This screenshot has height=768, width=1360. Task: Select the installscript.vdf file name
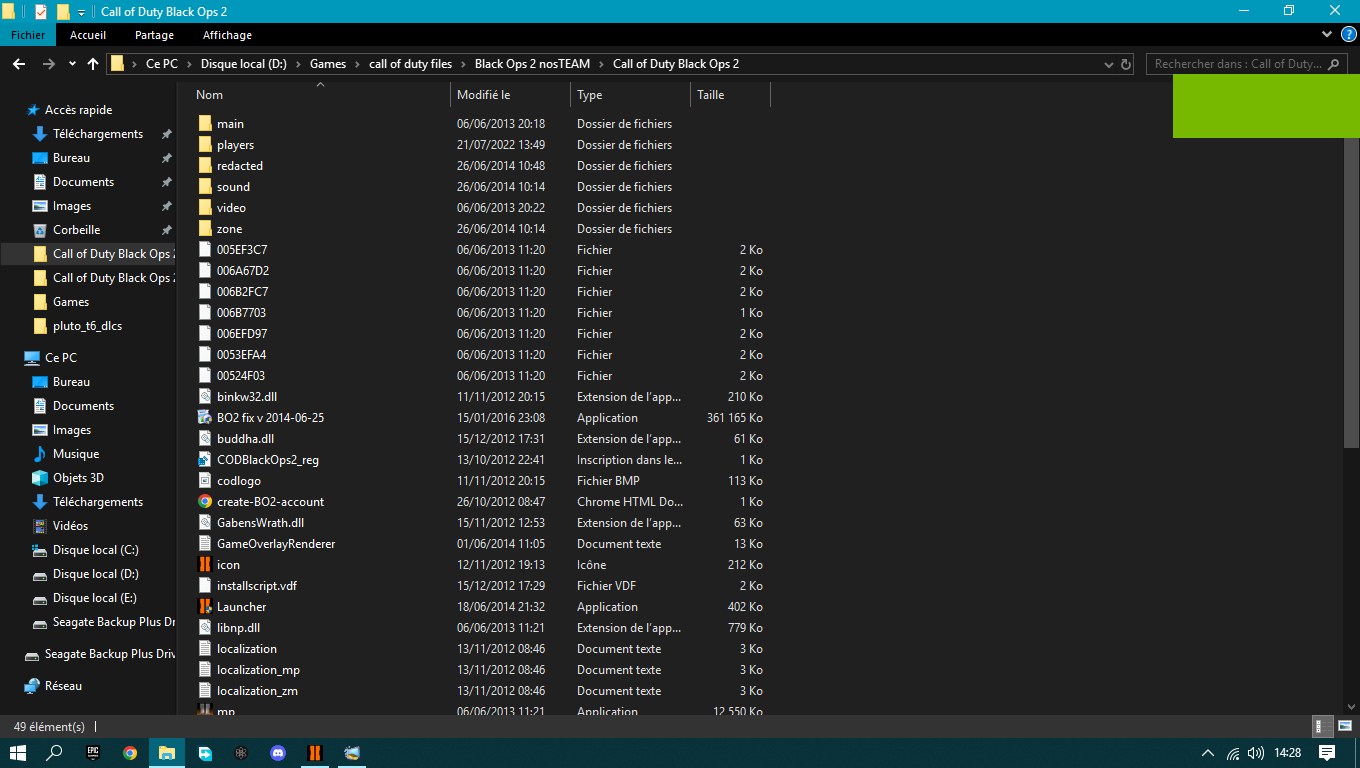pos(257,586)
